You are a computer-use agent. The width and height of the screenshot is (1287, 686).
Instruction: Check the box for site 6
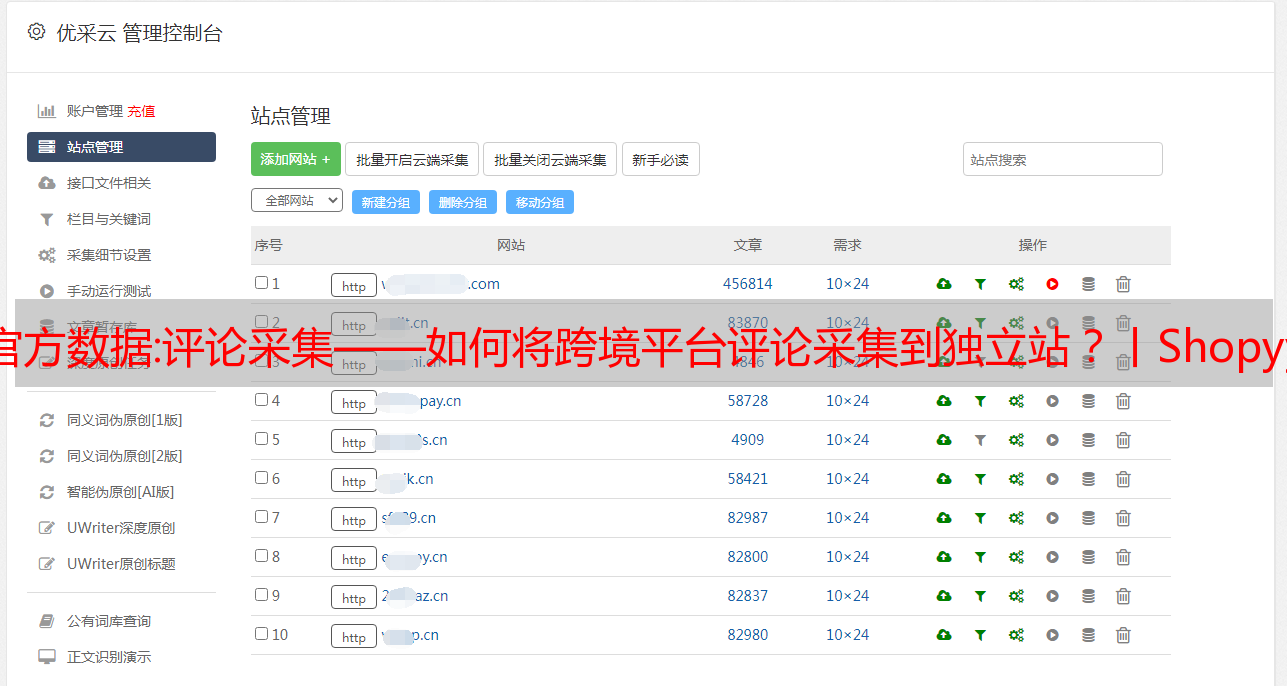click(261, 478)
